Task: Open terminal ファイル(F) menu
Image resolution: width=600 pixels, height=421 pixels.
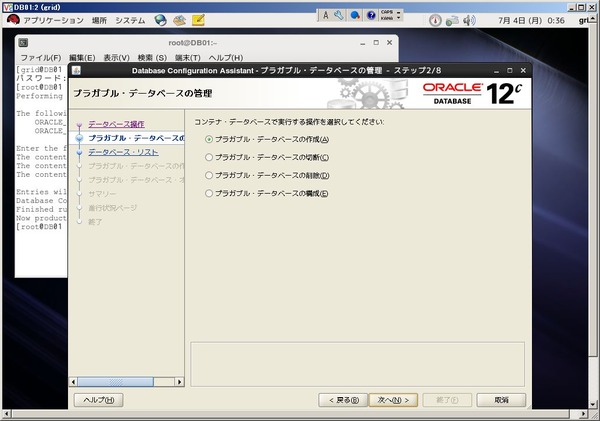Action: tap(41, 58)
